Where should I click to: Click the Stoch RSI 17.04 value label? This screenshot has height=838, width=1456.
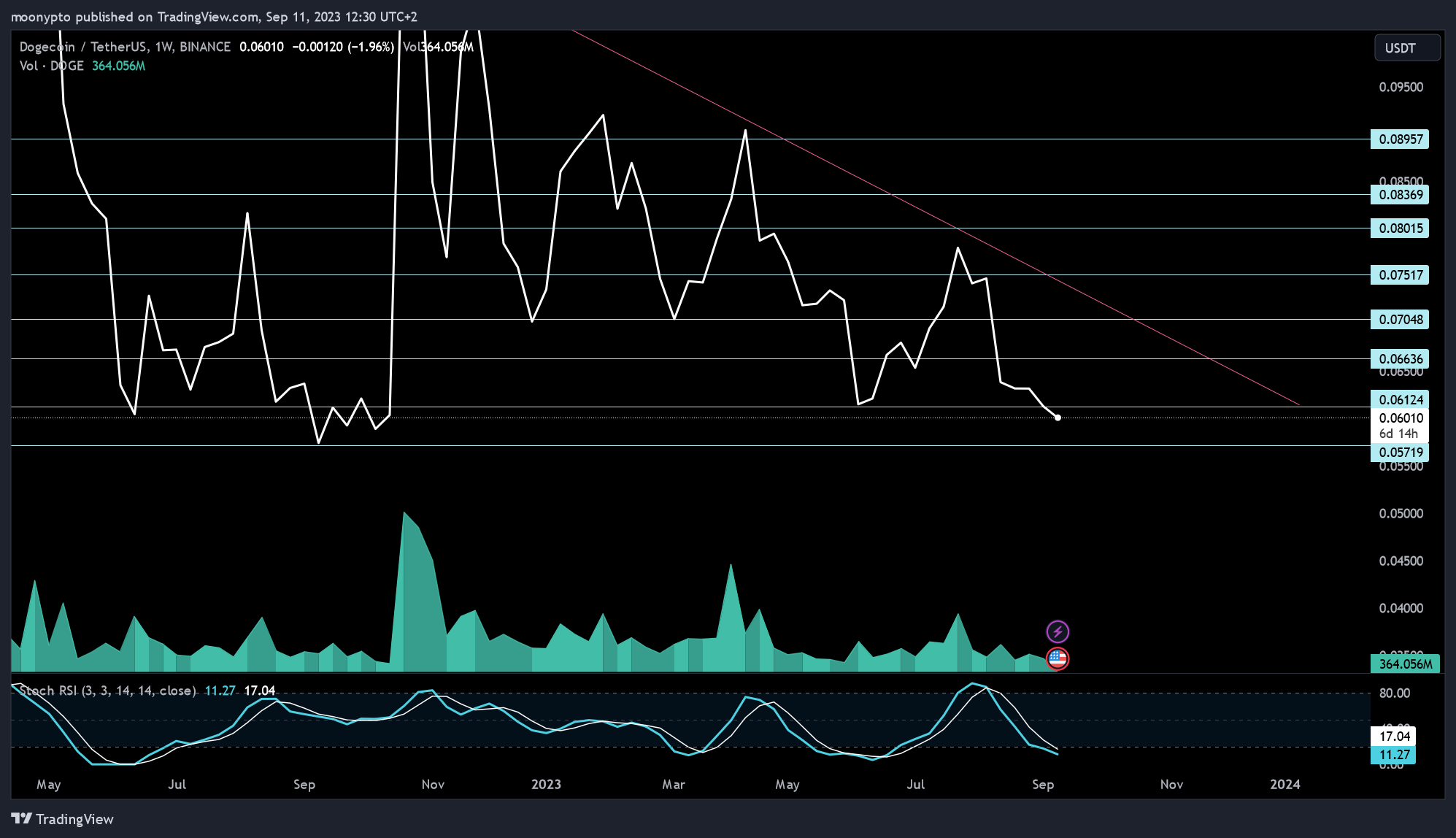coord(1394,737)
